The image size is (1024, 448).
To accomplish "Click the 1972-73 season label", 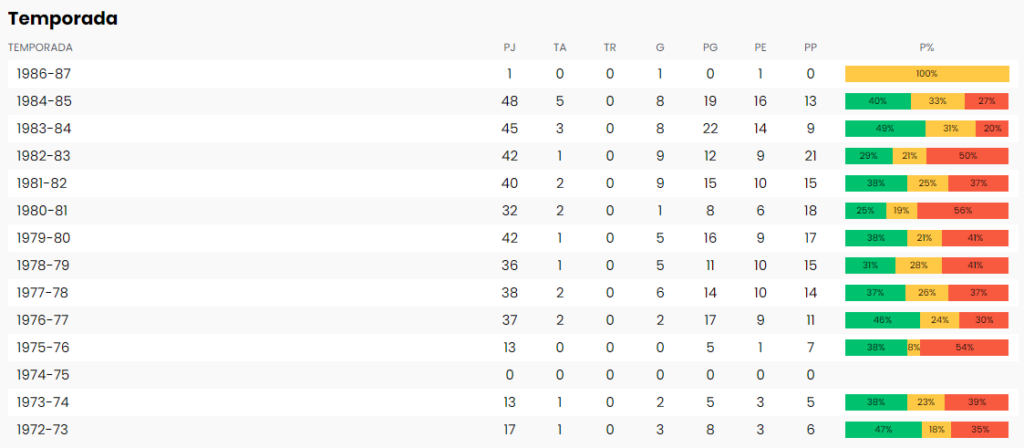I will click(42, 430).
